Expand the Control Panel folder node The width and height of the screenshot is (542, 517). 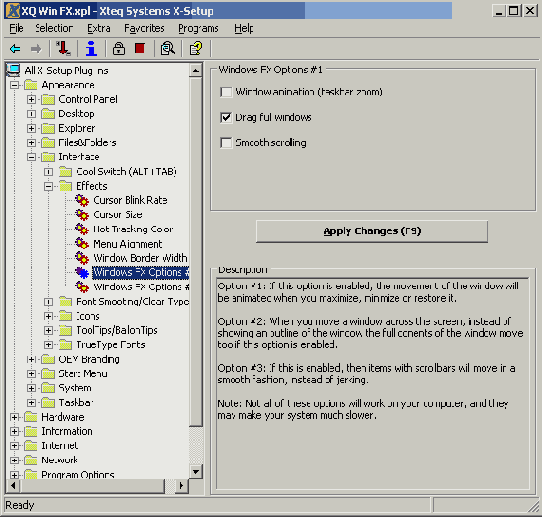tap(31, 100)
